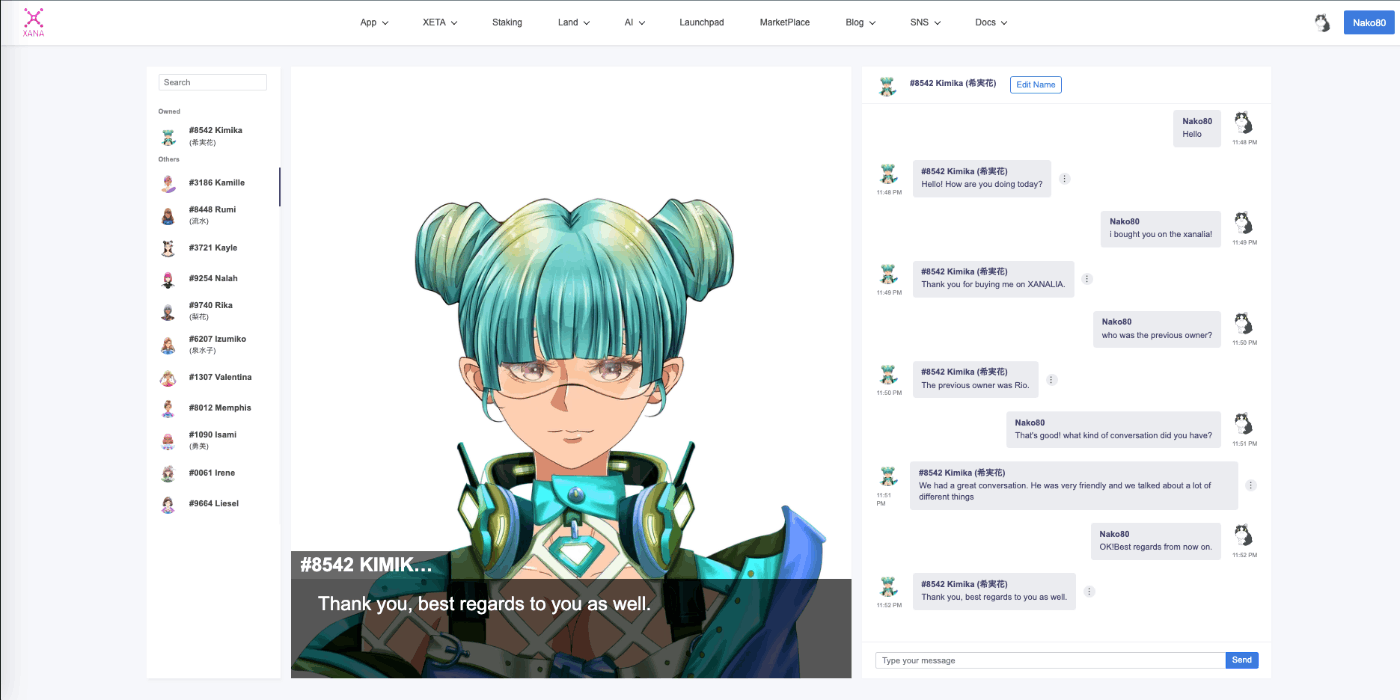This screenshot has height=700, width=1400.
Task: Select #6207 Izumiko avatar icon
Action: (168, 345)
